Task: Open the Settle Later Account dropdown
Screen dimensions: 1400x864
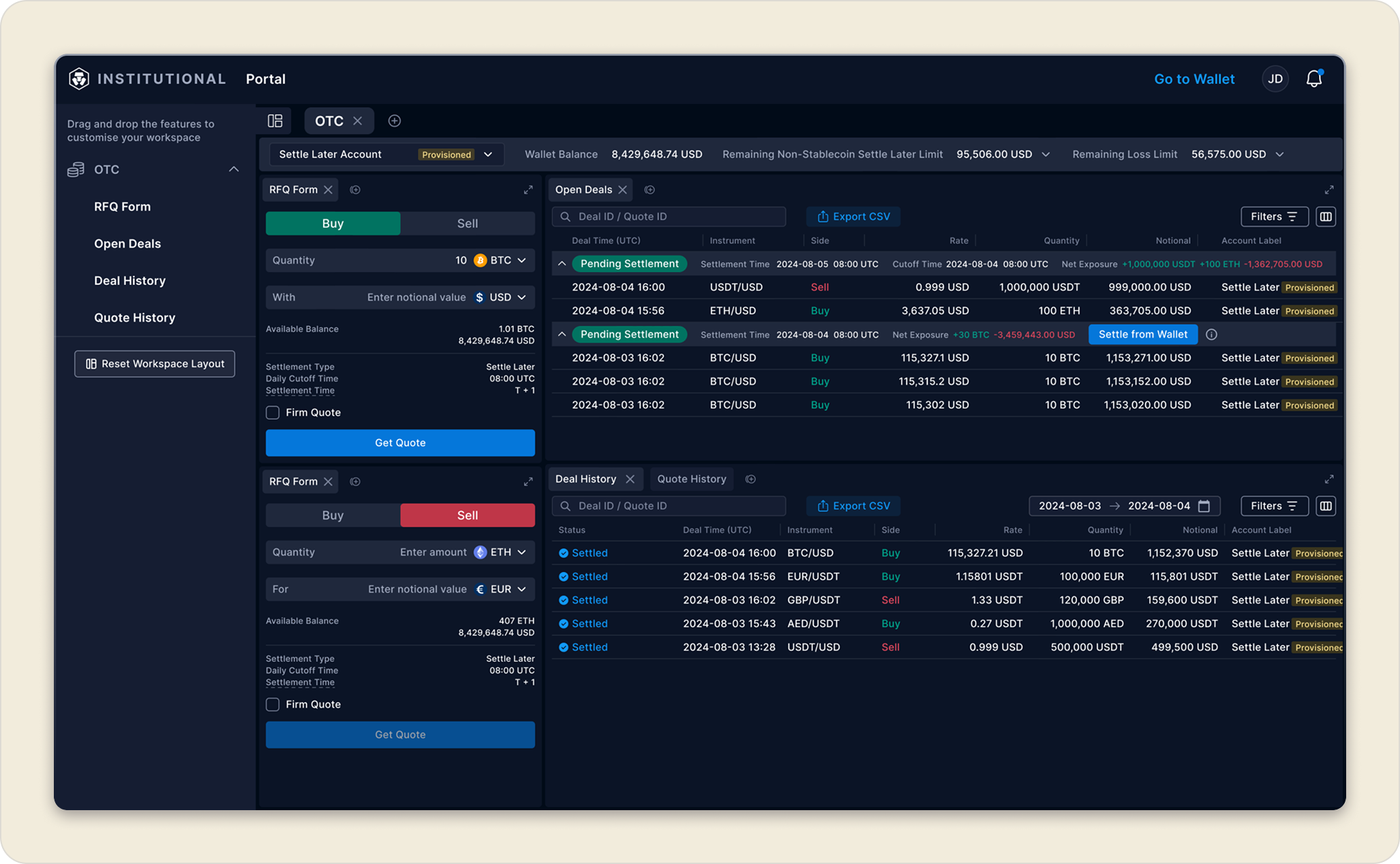Action: [x=386, y=154]
